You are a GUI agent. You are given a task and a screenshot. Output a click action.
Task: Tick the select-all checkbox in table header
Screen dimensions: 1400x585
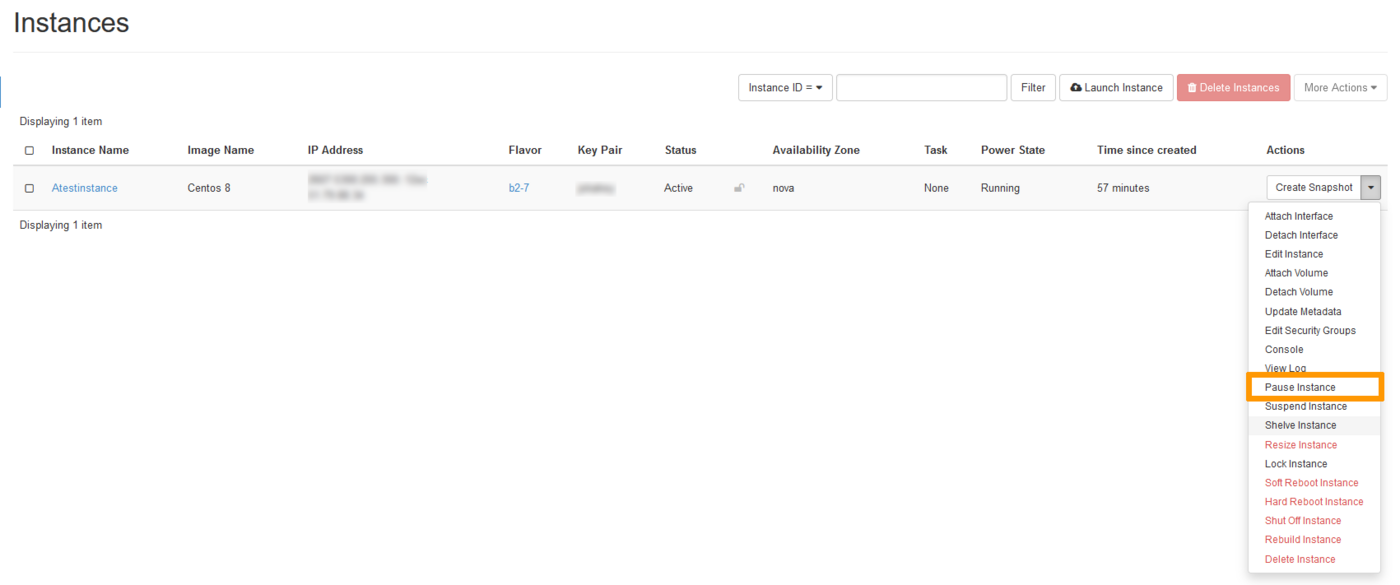tap(29, 151)
